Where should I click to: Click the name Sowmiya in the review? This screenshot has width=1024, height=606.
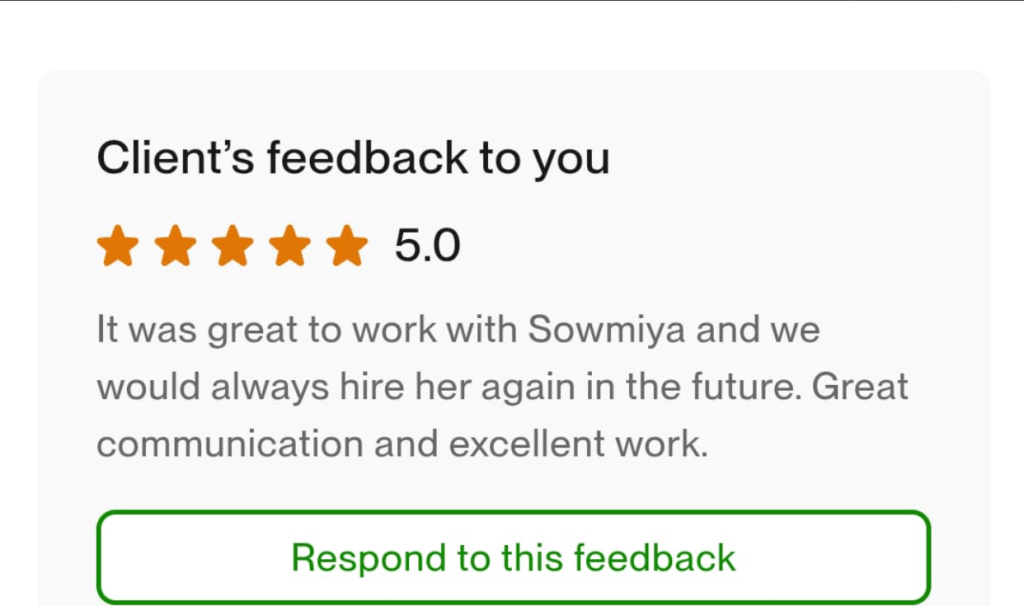click(x=606, y=329)
